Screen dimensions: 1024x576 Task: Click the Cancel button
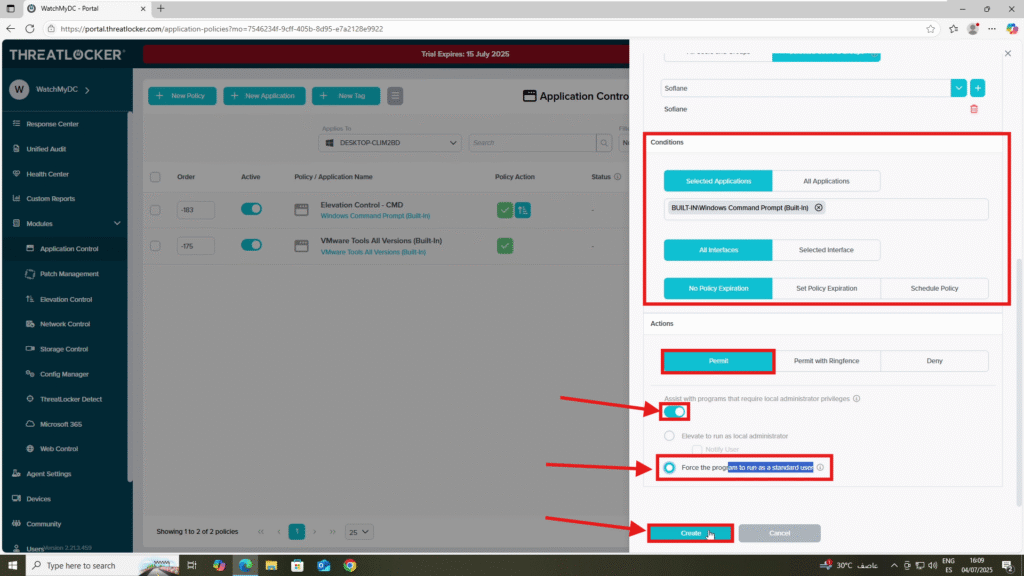(779, 534)
